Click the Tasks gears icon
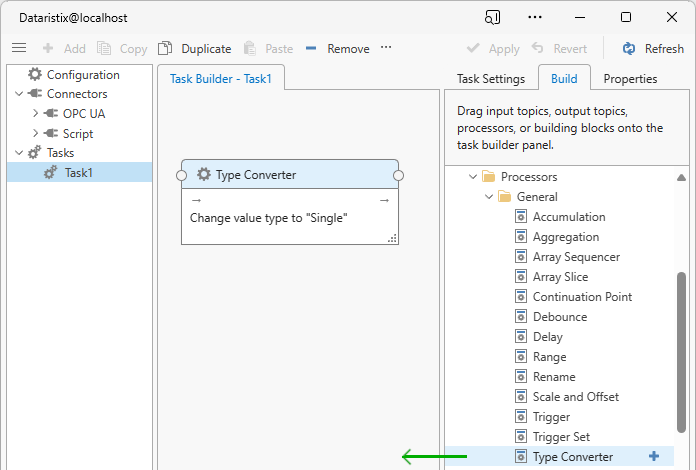This screenshot has width=696, height=470. [x=35, y=153]
